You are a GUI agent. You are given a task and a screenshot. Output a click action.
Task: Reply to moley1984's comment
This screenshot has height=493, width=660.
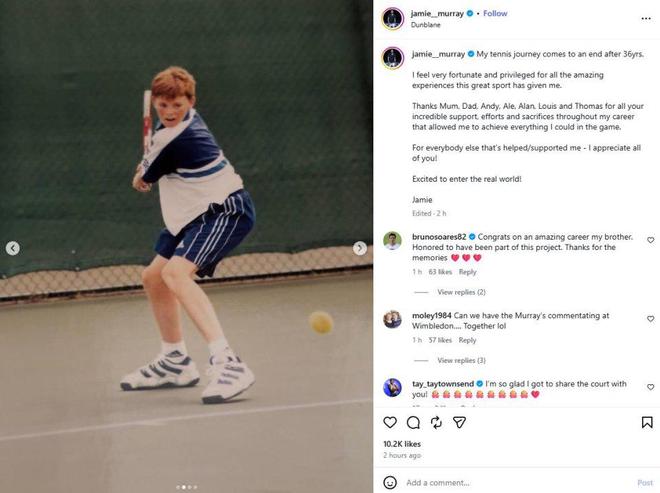pos(467,340)
